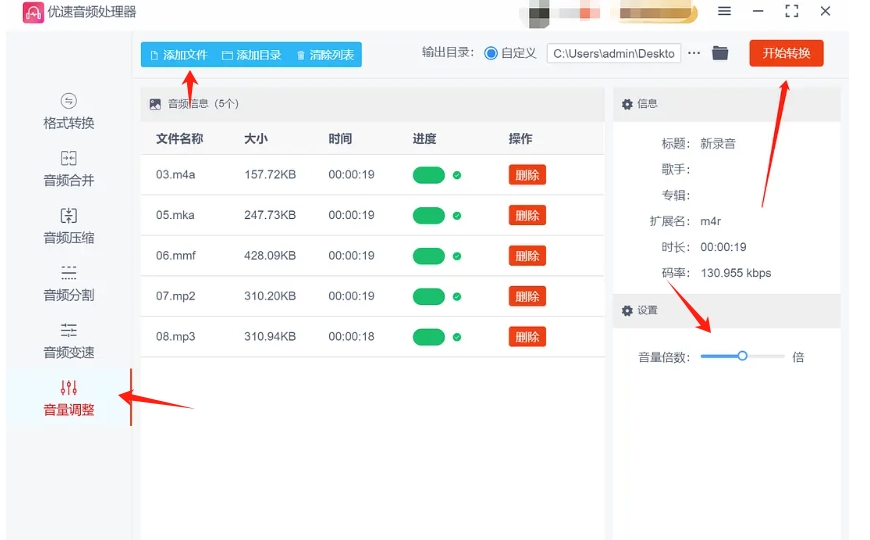Adjust the 音量倍数 volume slider handle
Image resolution: width=870 pixels, height=540 pixels.
click(742, 356)
